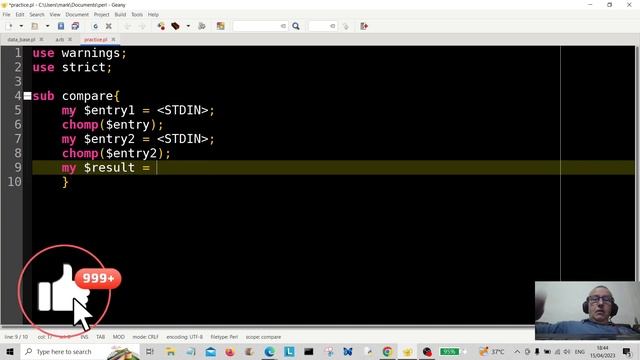This screenshot has width=640, height=360.
Task: Open the Windows Start menu
Action: (x=10, y=352)
